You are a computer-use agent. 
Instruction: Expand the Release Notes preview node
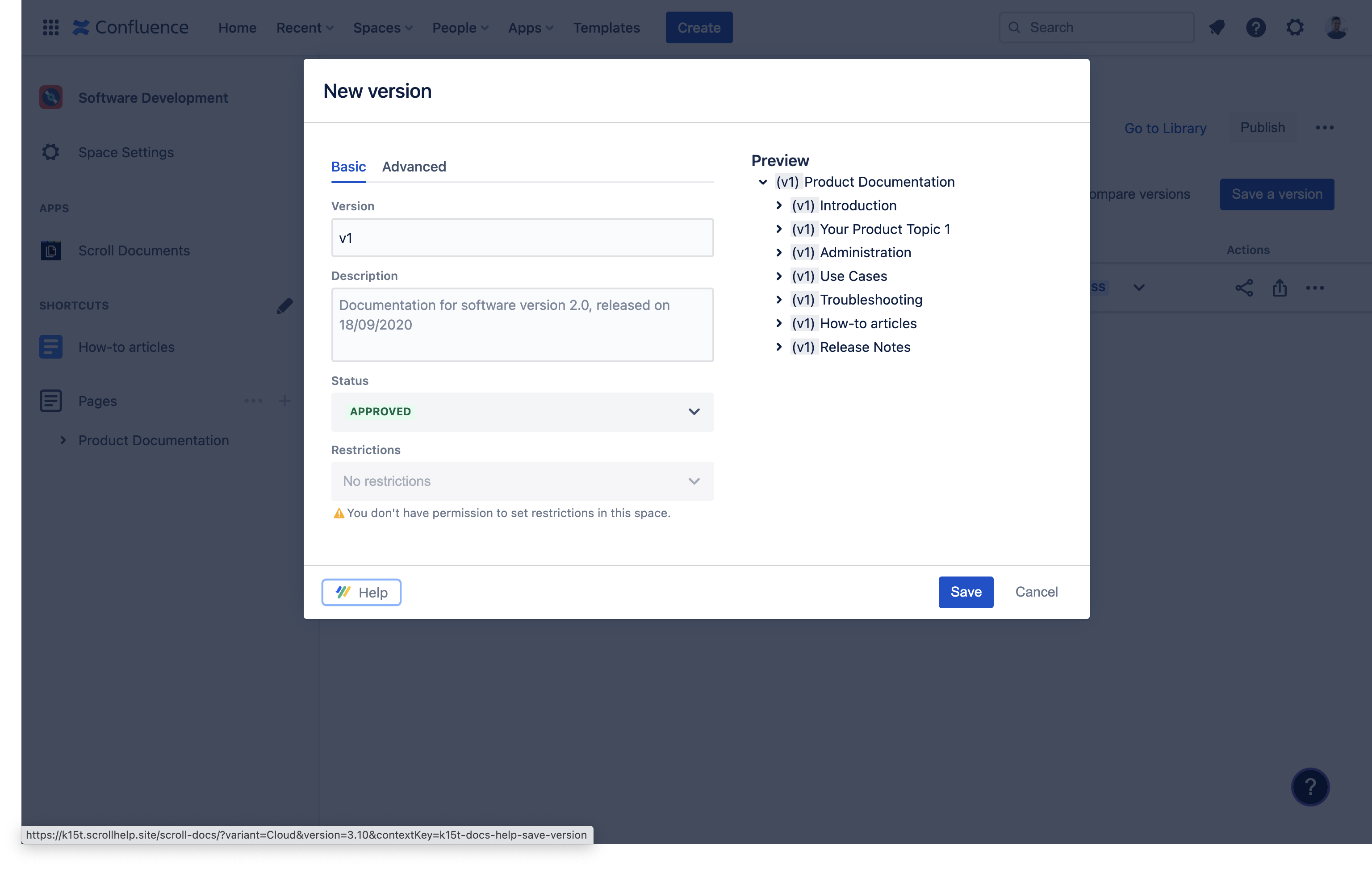point(779,347)
